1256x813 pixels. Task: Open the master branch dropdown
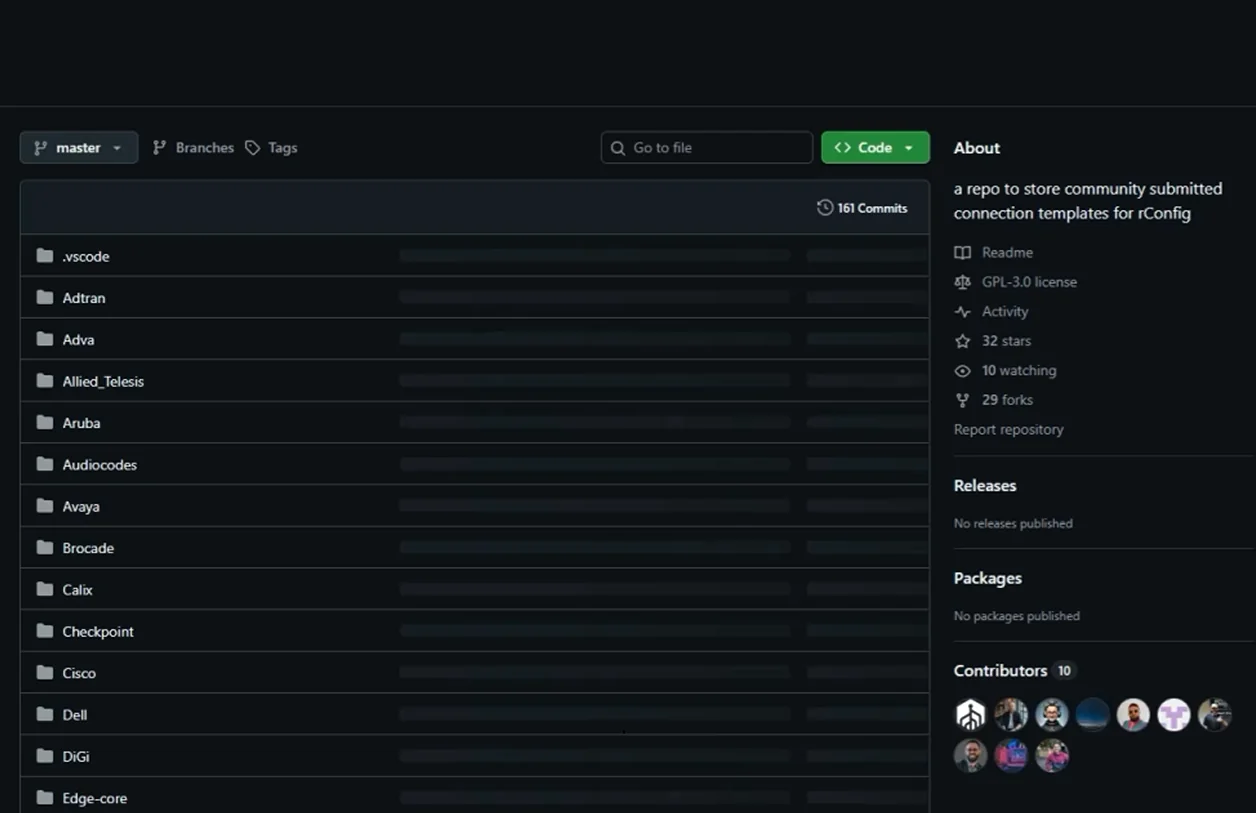pos(79,147)
